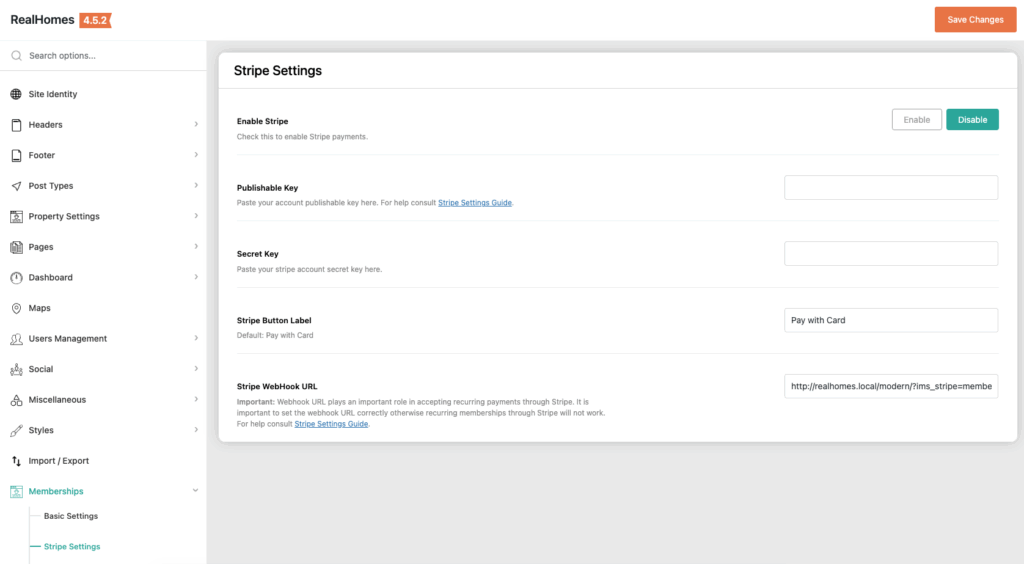Click the Maps location pin icon

coord(16,308)
